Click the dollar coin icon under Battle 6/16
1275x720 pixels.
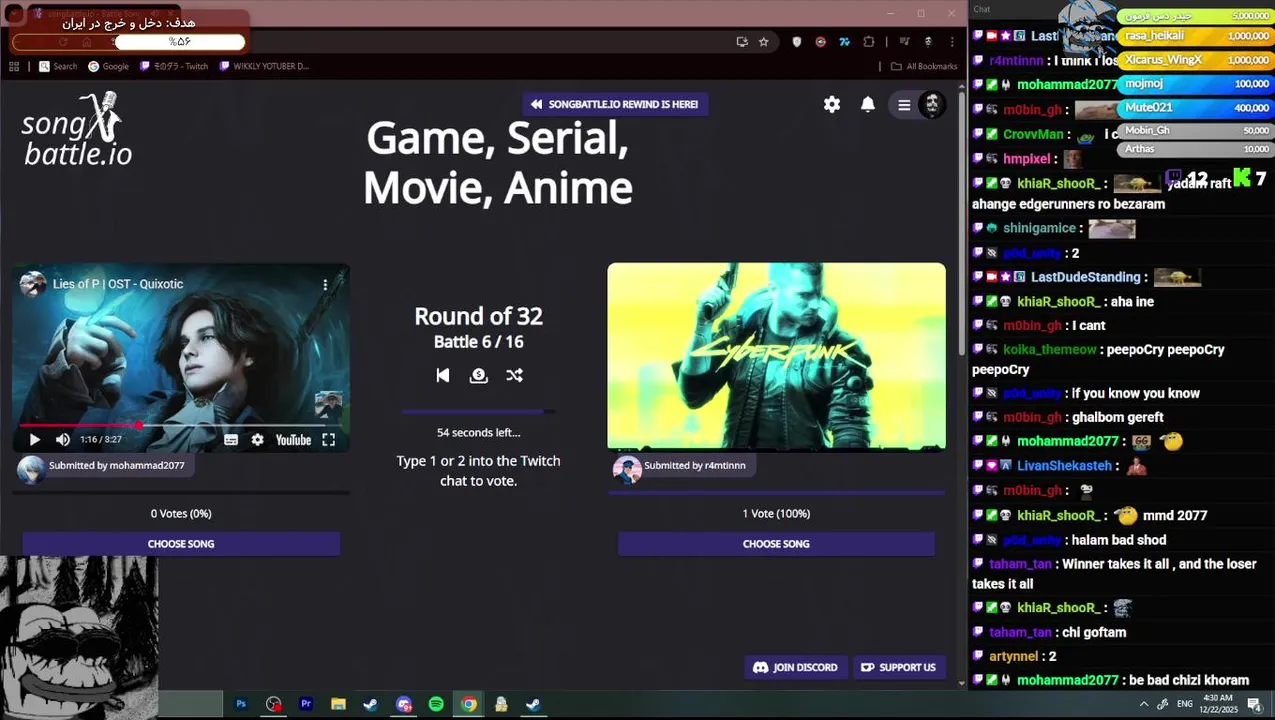479,375
